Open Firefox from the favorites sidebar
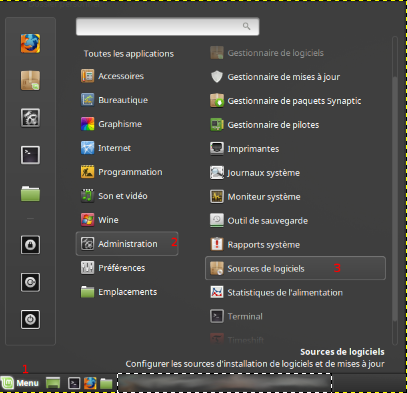The width and height of the screenshot is (408, 393). 30,43
